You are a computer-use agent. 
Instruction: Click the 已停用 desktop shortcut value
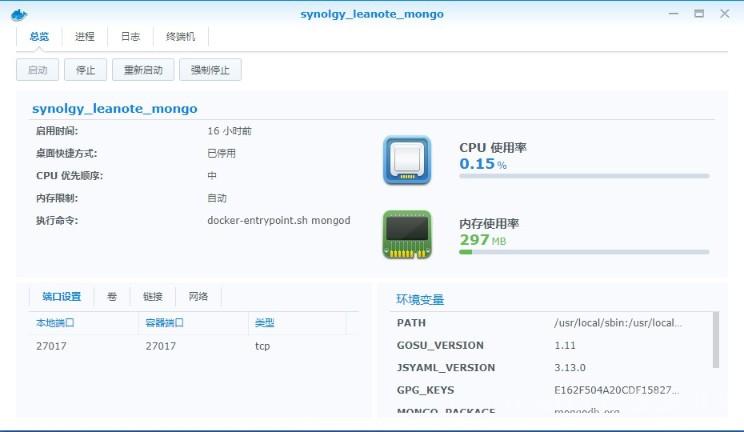tap(221, 153)
